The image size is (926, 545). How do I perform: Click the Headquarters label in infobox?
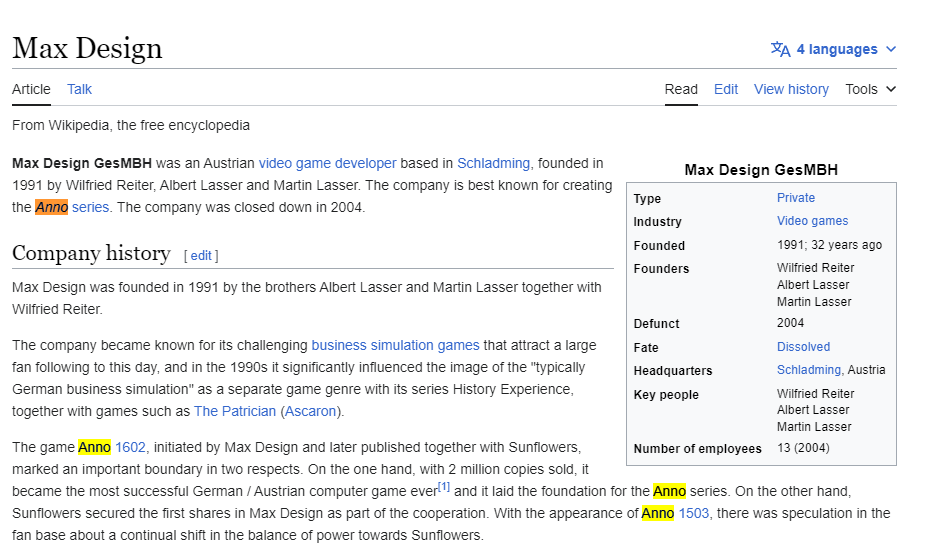673,371
